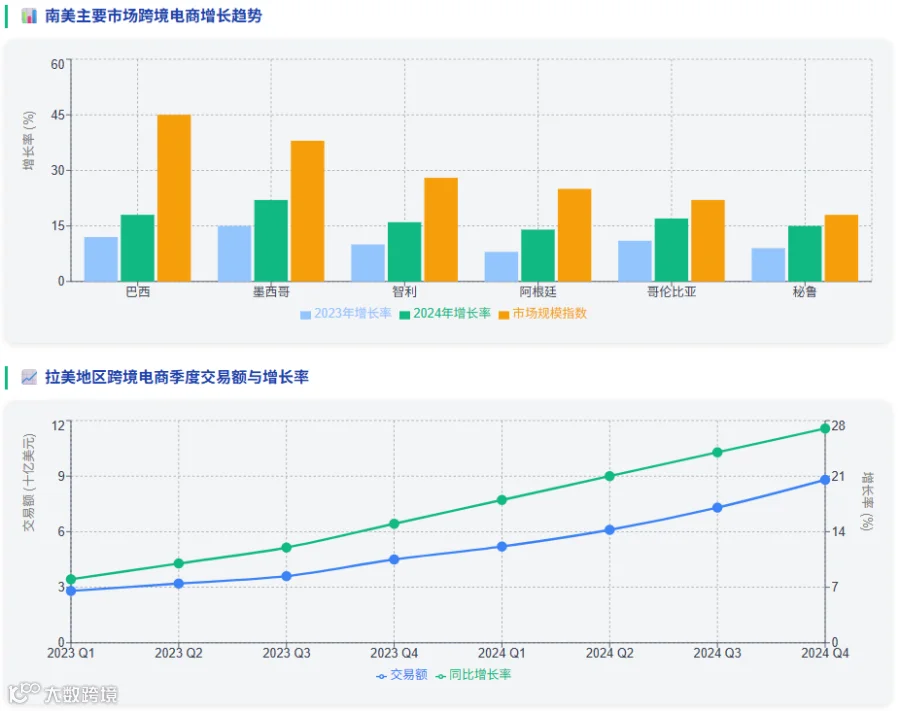Click the green 2024 bar for 墨西哥
The width and height of the screenshot is (900, 711).
click(x=271, y=240)
